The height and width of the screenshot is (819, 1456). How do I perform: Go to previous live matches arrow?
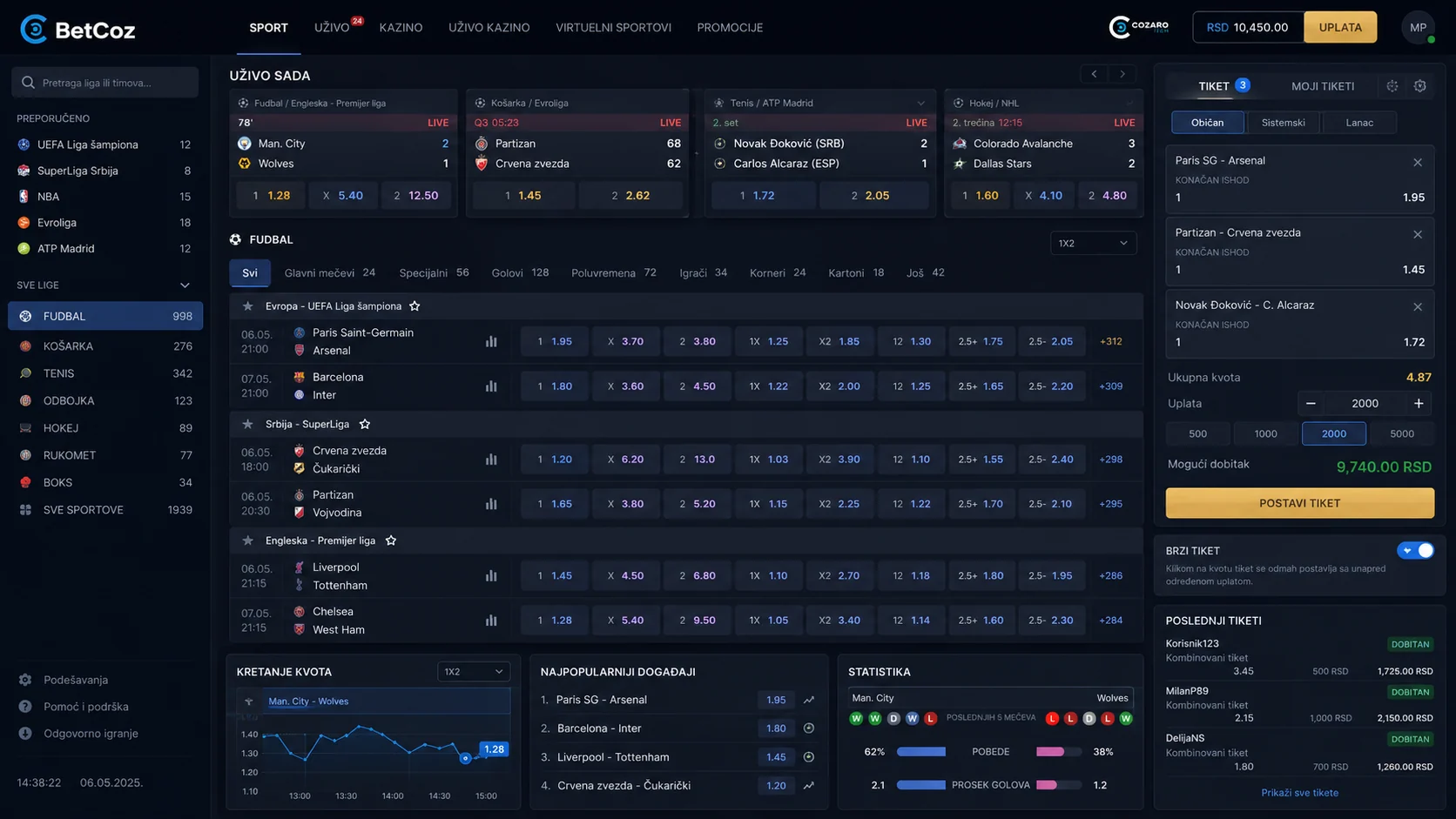(x=1095, y=74)
